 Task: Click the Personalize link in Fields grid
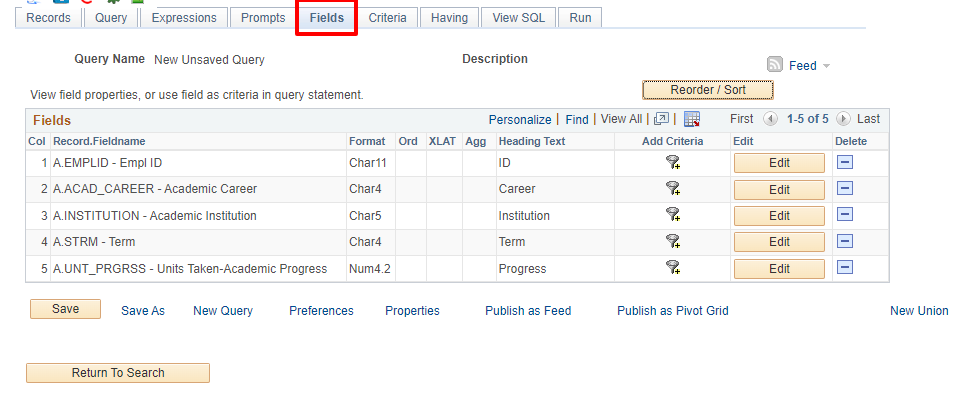click(x=520, y=120)
